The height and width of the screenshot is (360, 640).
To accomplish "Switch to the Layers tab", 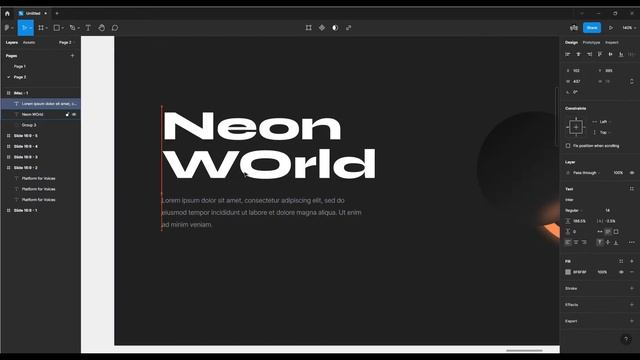I will pos(12,42).
